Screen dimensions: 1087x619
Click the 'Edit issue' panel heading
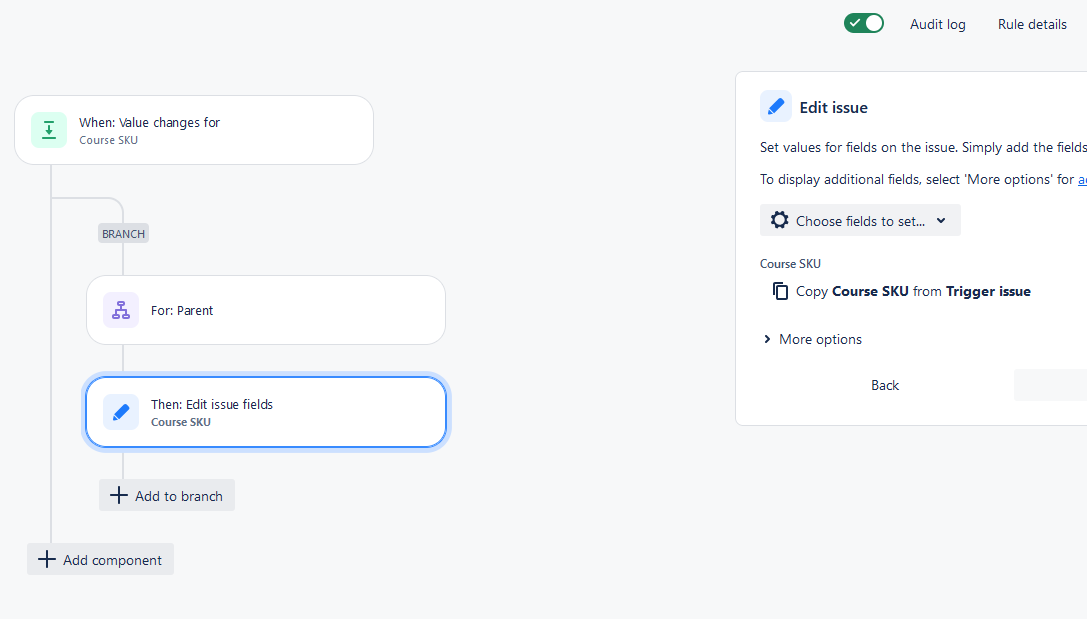click(x=833, y=107)
